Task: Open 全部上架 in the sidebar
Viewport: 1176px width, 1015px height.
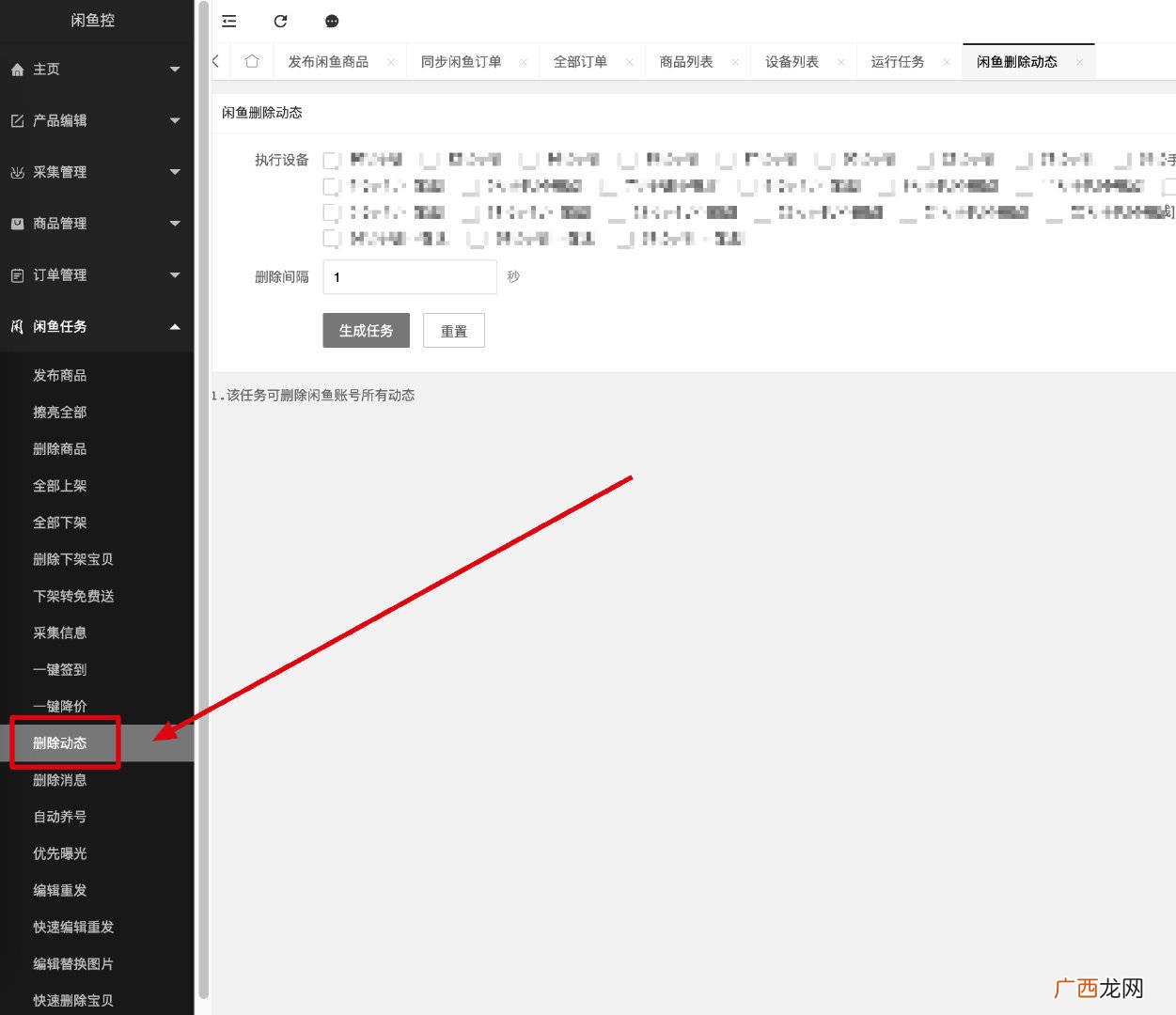Action: (x=60, y=486)
